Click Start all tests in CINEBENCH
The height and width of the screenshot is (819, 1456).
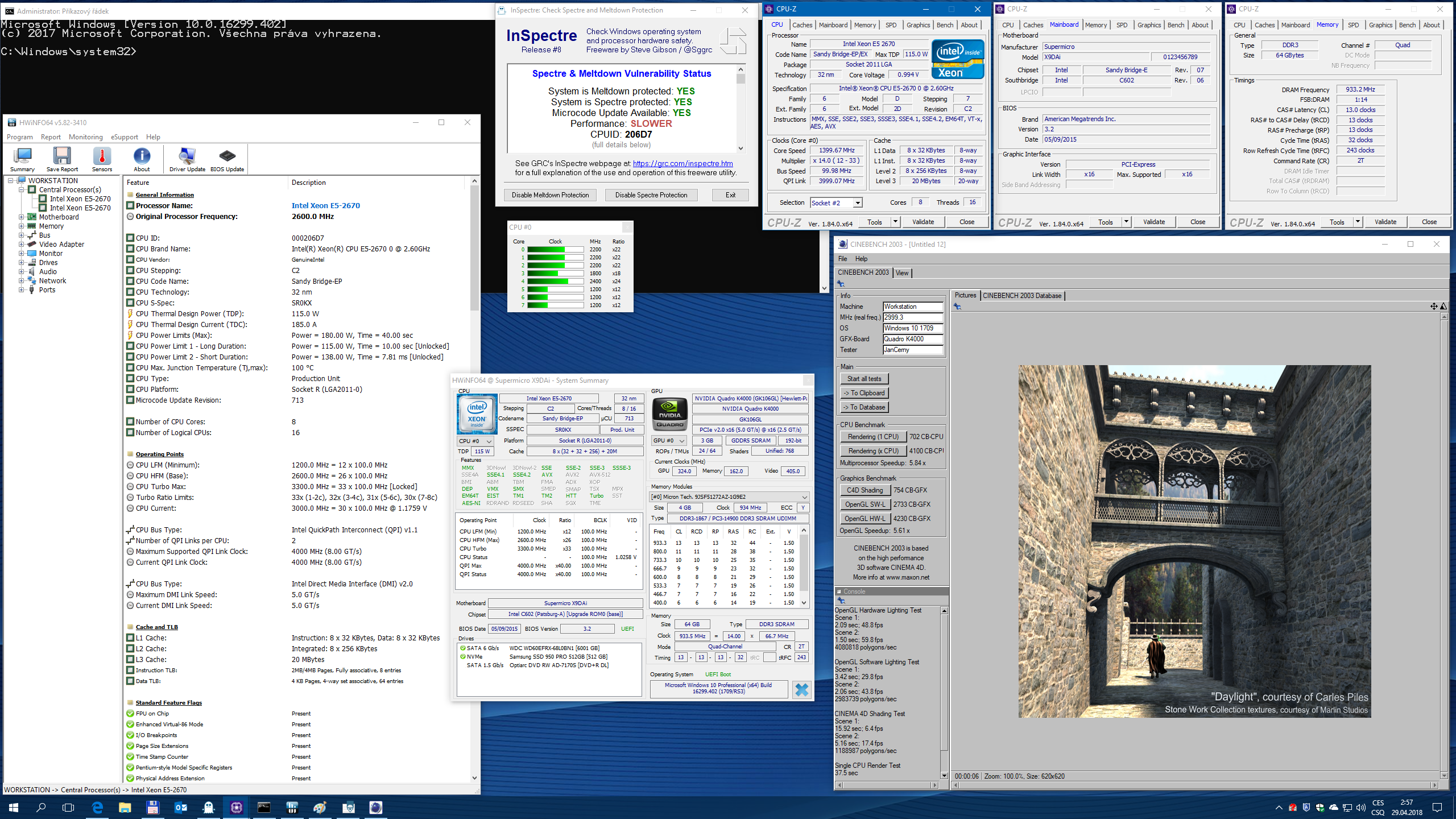coord(864,379)
